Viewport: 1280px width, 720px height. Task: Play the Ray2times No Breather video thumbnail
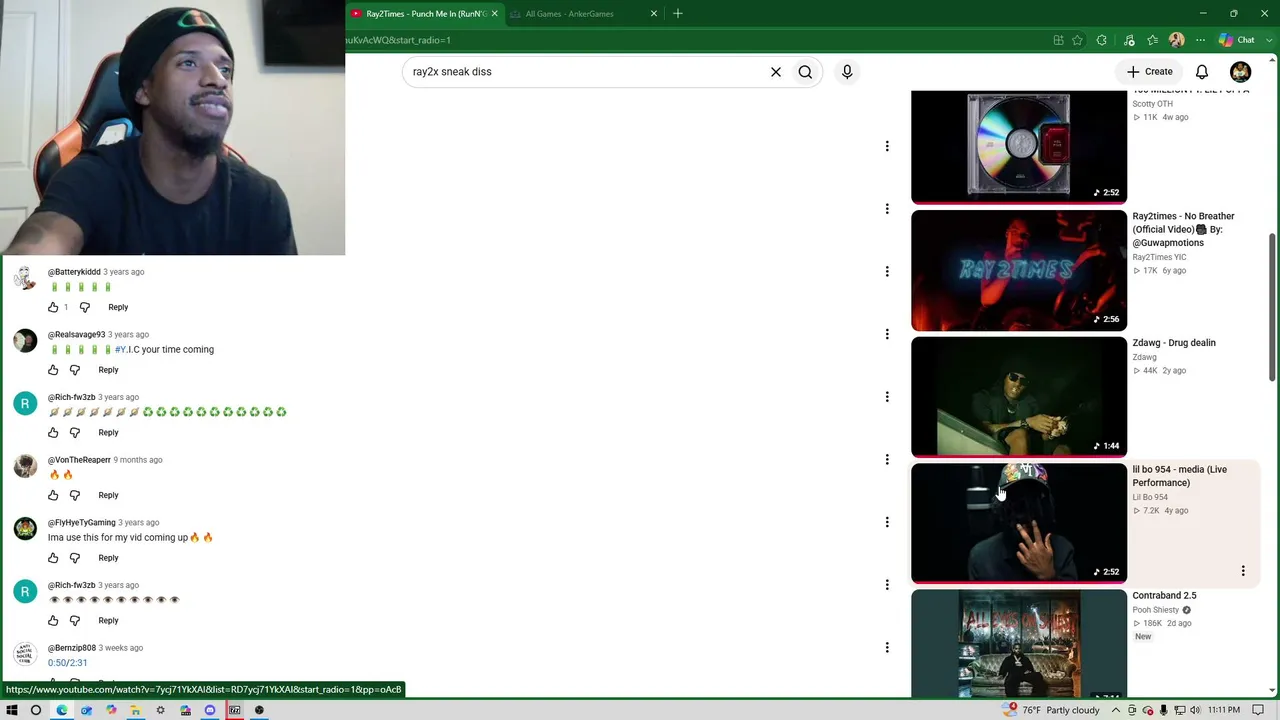click(x=1018, y=270)
